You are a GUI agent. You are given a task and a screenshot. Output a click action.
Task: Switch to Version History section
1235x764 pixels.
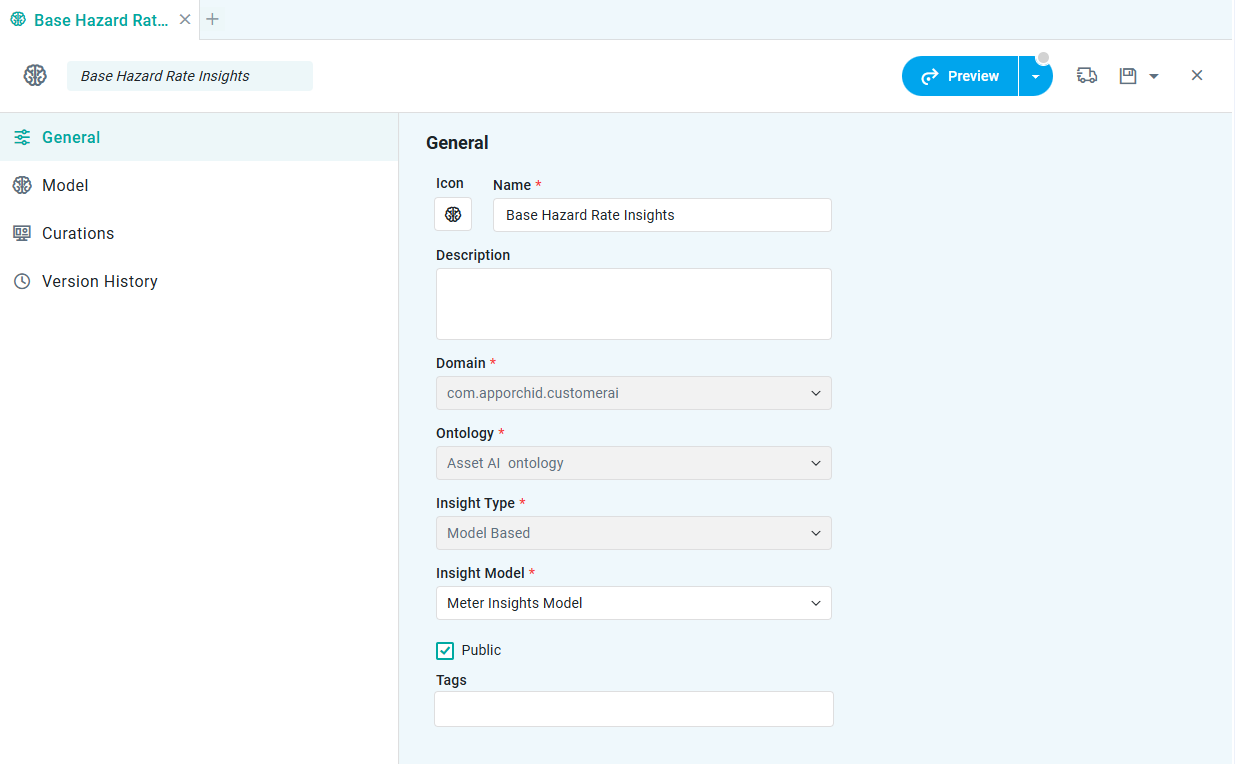click(99, 281)
